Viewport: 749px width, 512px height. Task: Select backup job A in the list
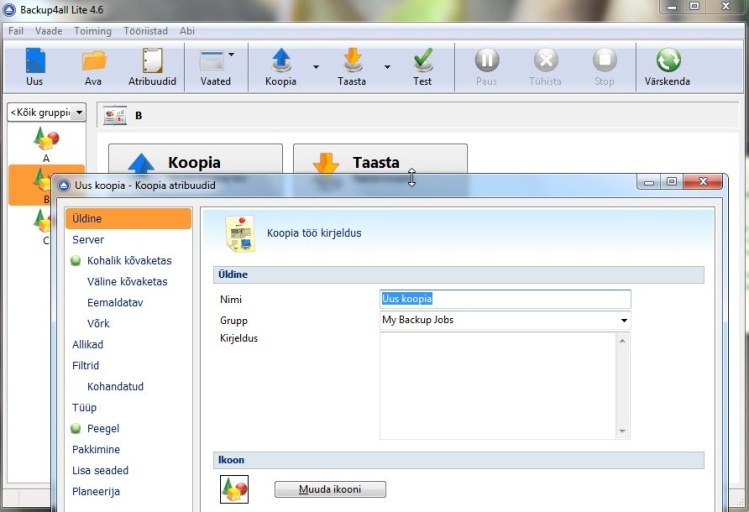pyautogui.click(x=46, y=144)
